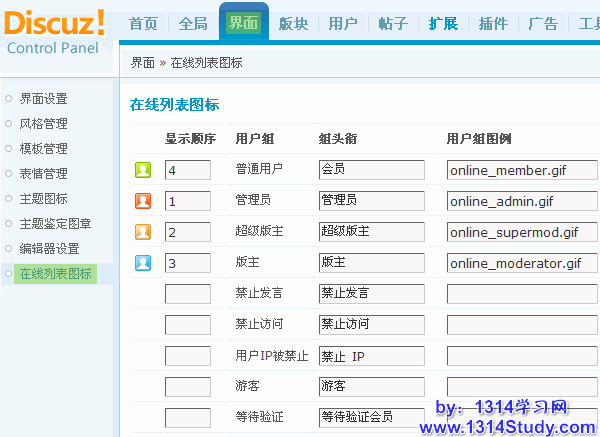Click empty display order field for 禁止发言

[187, 294]
